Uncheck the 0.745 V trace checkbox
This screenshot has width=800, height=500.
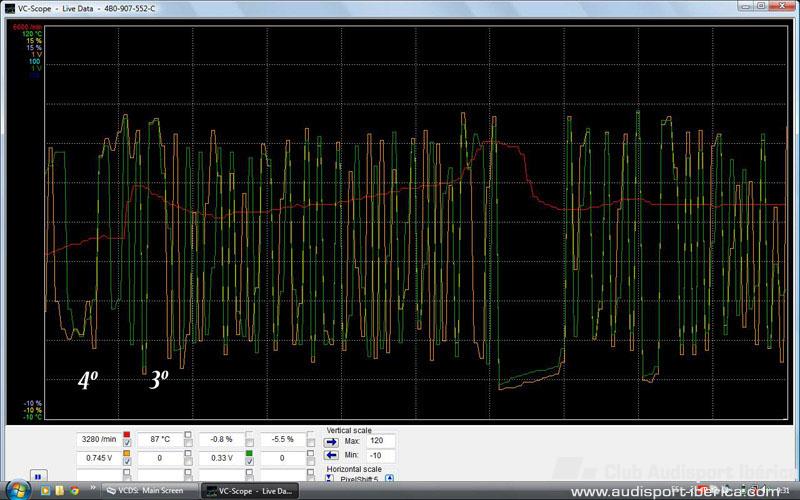(x=127, y=461)
